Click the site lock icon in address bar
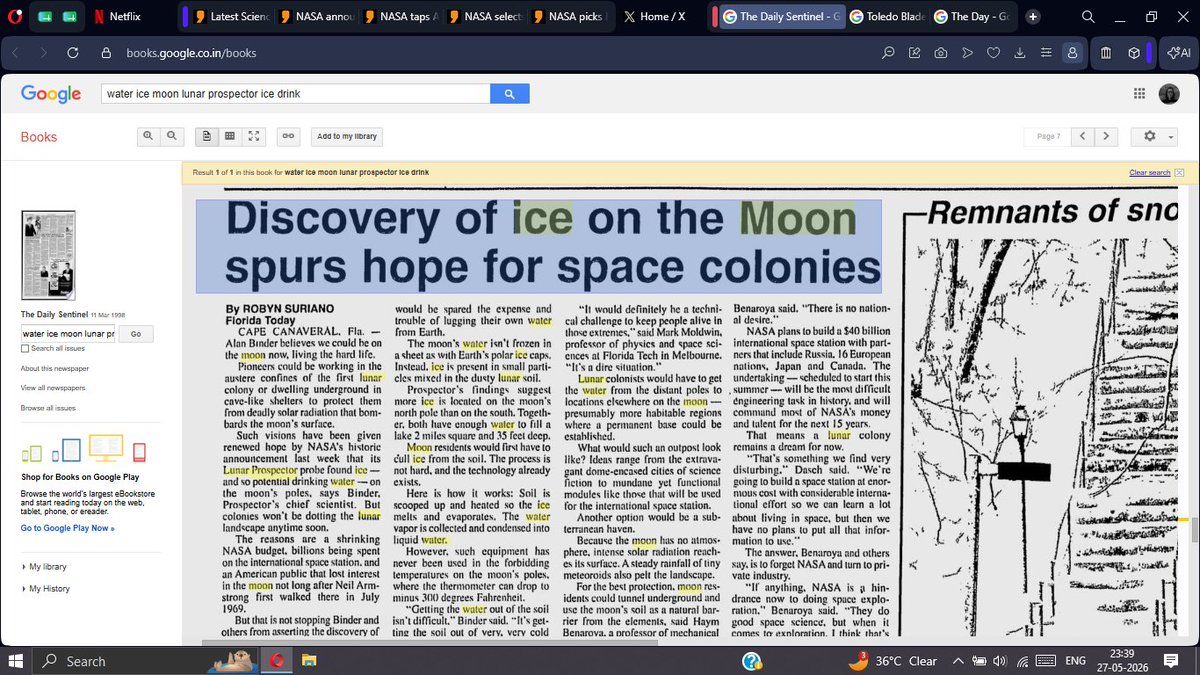Image resolution: width=1200 pixels, height=675 pixels. [105, 53]
